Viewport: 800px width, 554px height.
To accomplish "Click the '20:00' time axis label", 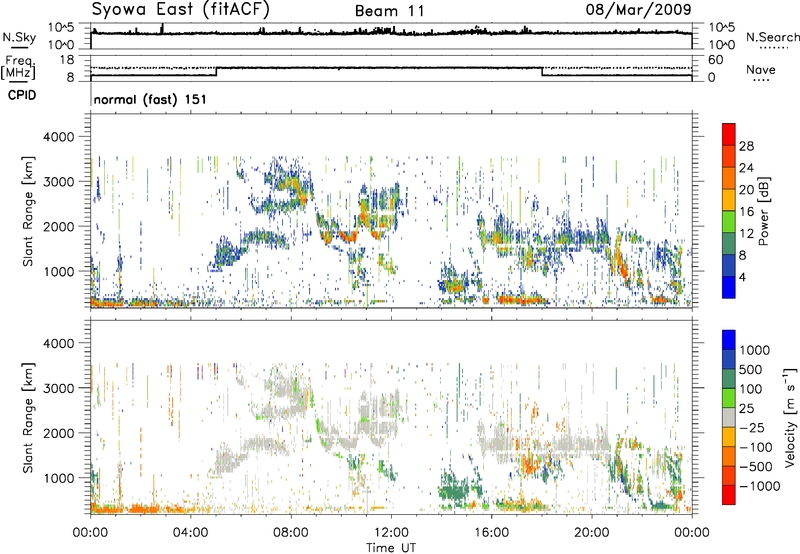I will (591, 533).
